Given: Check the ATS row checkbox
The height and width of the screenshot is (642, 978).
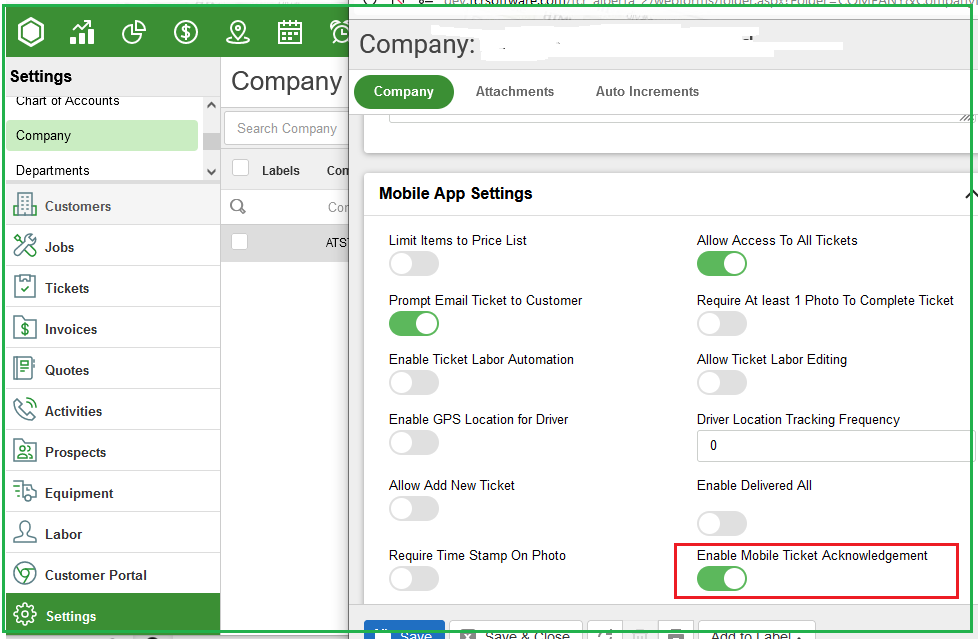Looking at the screenshot, I should (x=240, y=241).
